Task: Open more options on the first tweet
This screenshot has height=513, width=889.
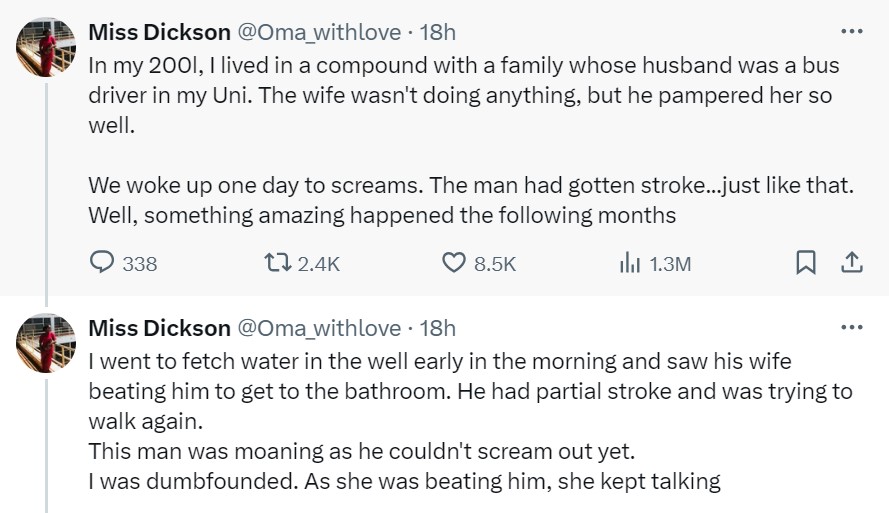Action: [x=851, y=31]
